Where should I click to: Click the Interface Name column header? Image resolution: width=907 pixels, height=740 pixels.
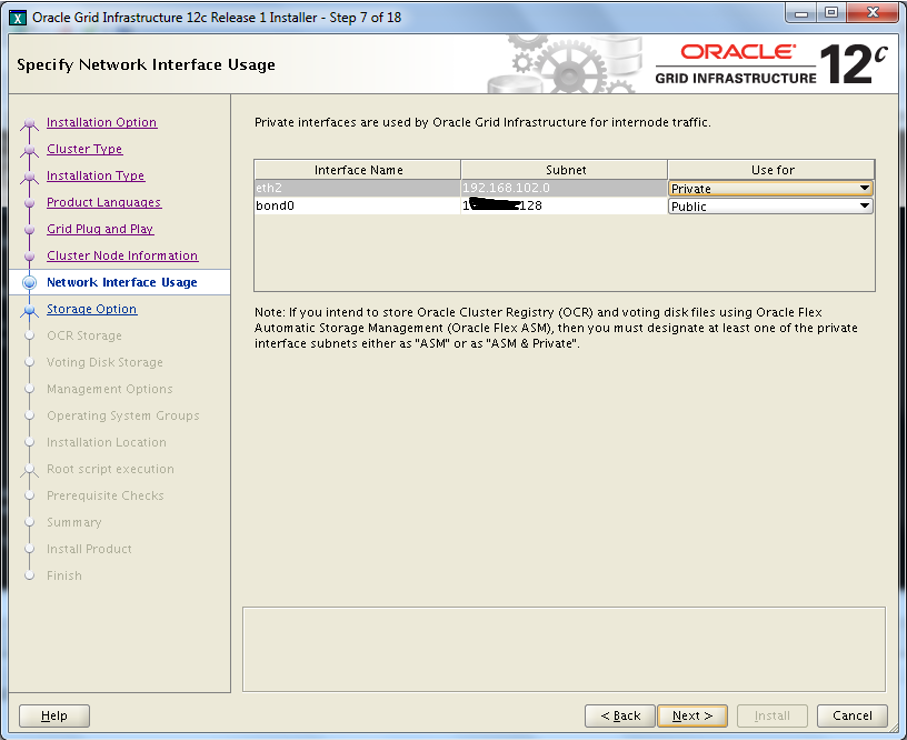[357, 170]
